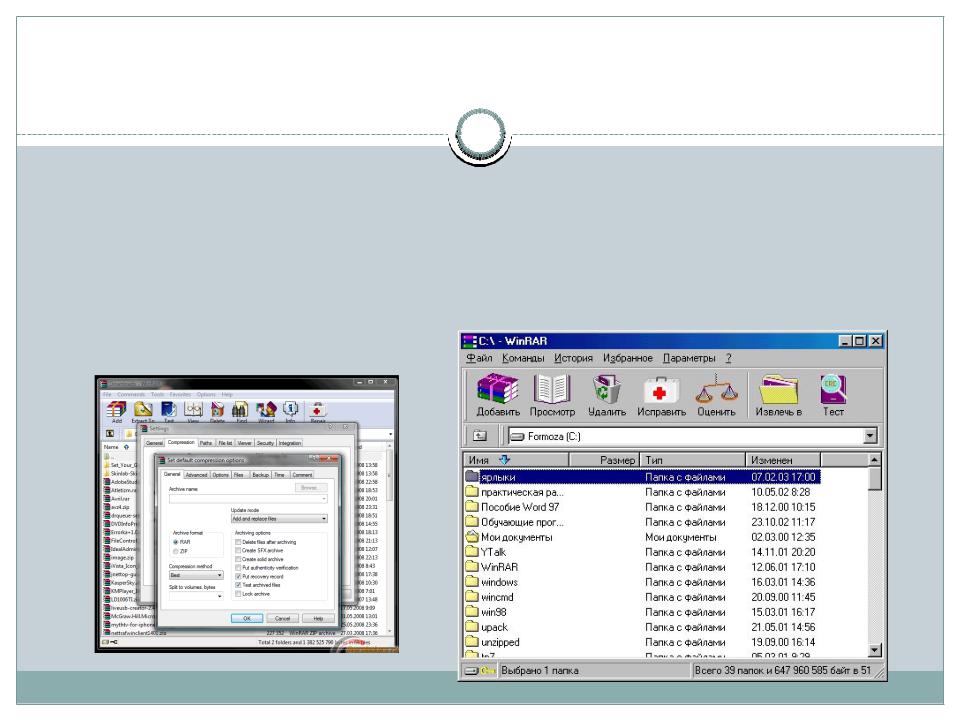960x720 pixels.
Task: Click the Тест (Test) CRC icon
Action: click(x=833, y=389)
